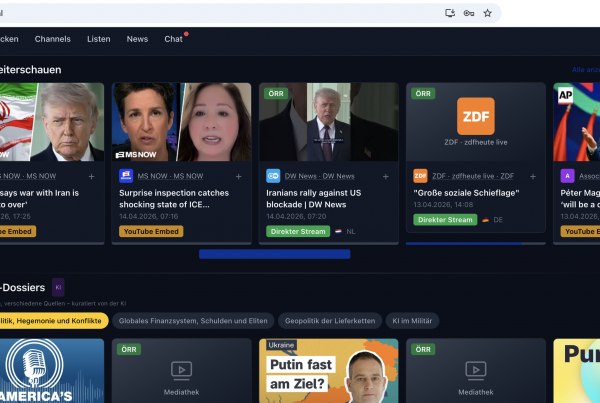
Task: Click the install app icon in address bar
Action: point(450,13)
